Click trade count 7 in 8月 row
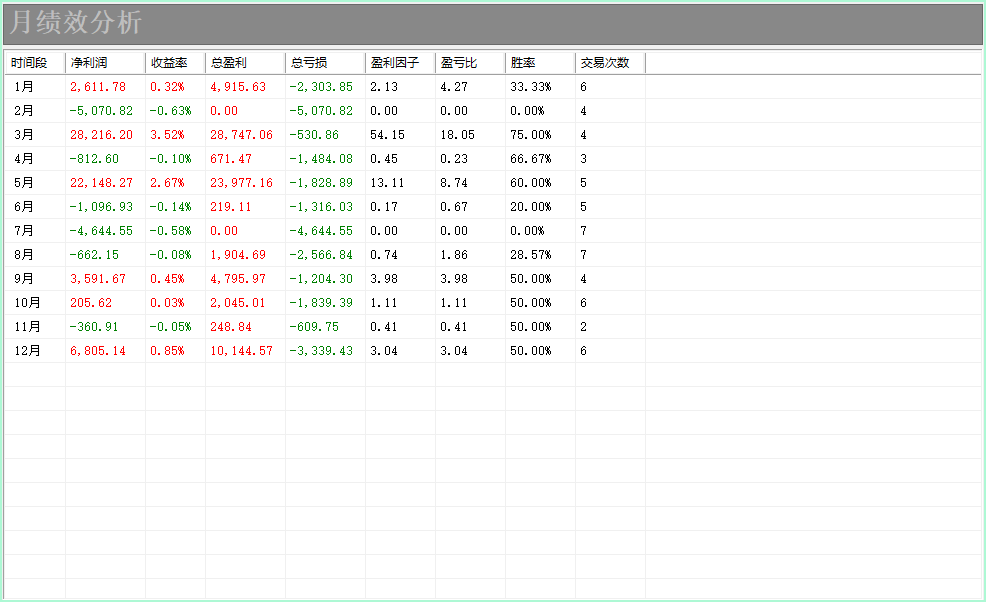Screen dimensions: 986x602 tap(584, 255)
